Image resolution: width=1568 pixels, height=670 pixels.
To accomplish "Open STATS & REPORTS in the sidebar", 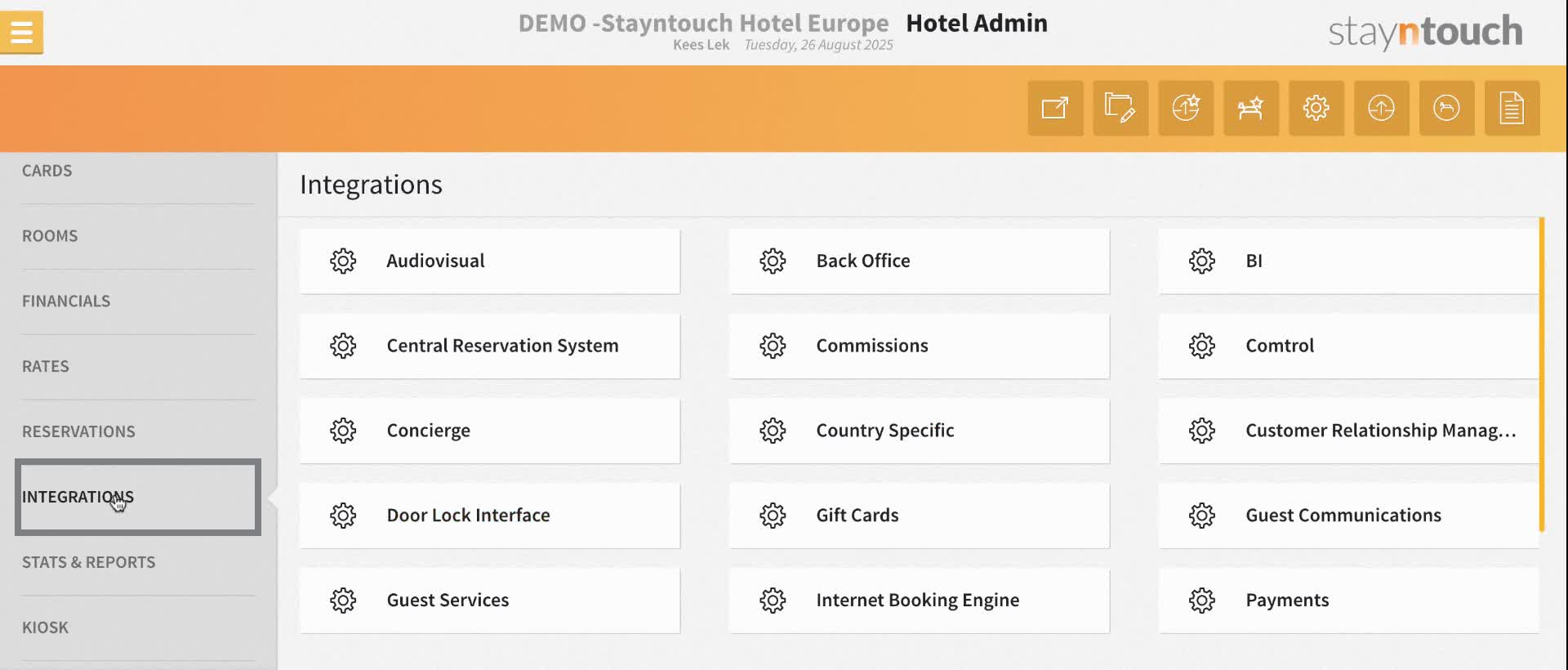I will point(88,563).
